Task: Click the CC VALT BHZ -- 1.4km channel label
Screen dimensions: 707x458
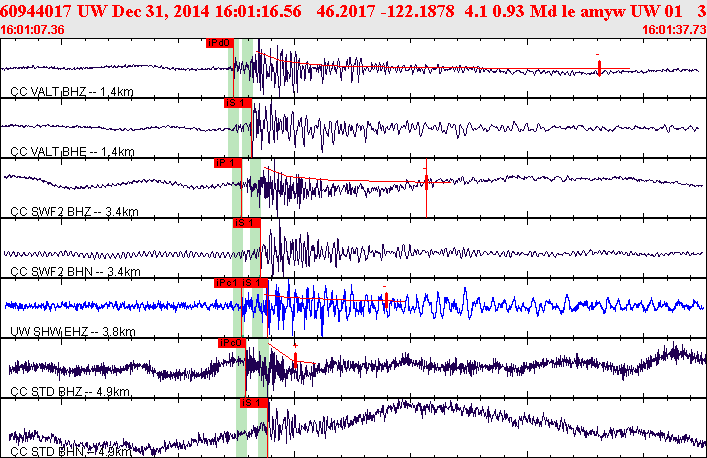Action: point(72,92)
